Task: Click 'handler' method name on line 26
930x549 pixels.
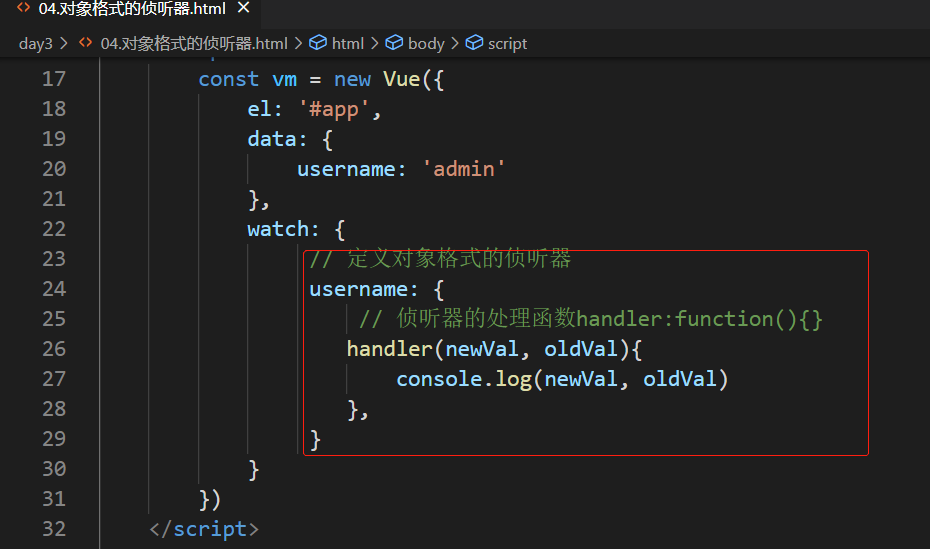Action: [x=390, y=349]
